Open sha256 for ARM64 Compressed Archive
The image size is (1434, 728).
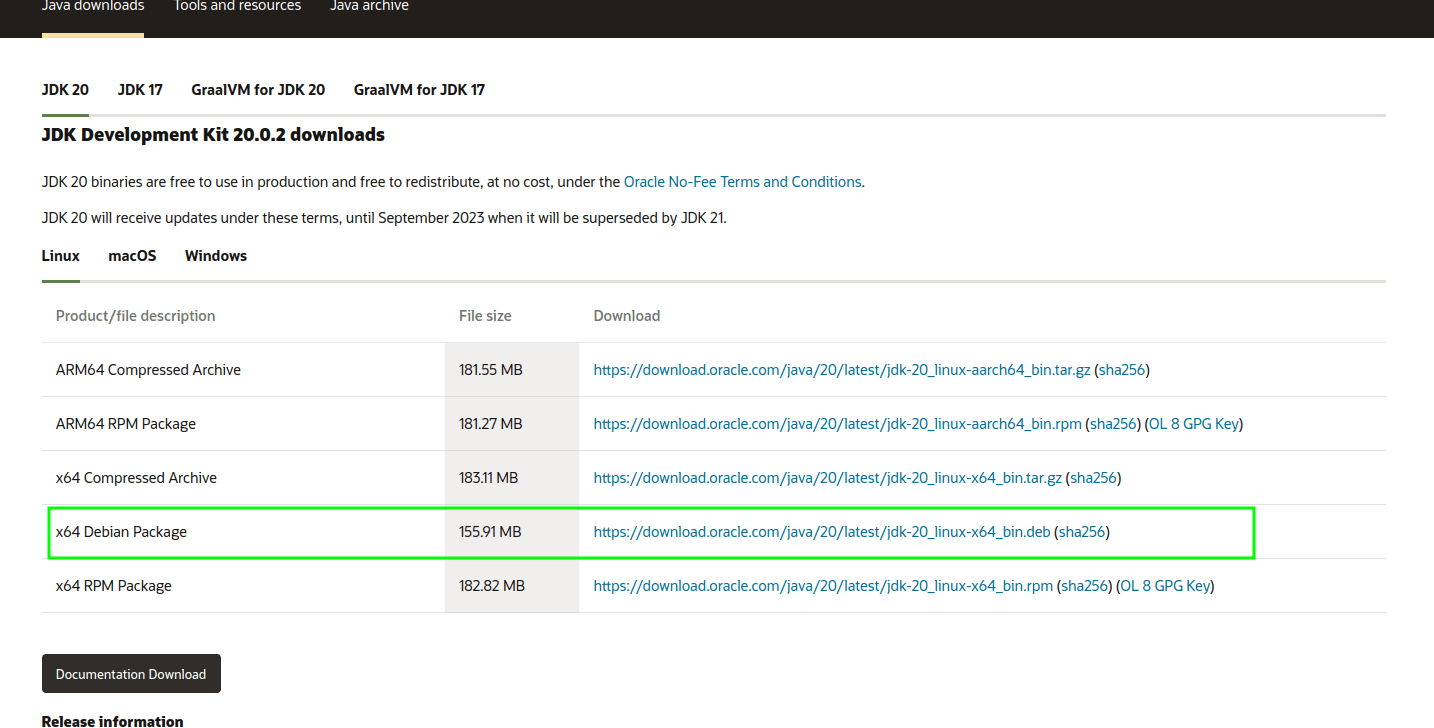tap(1122, 370)
